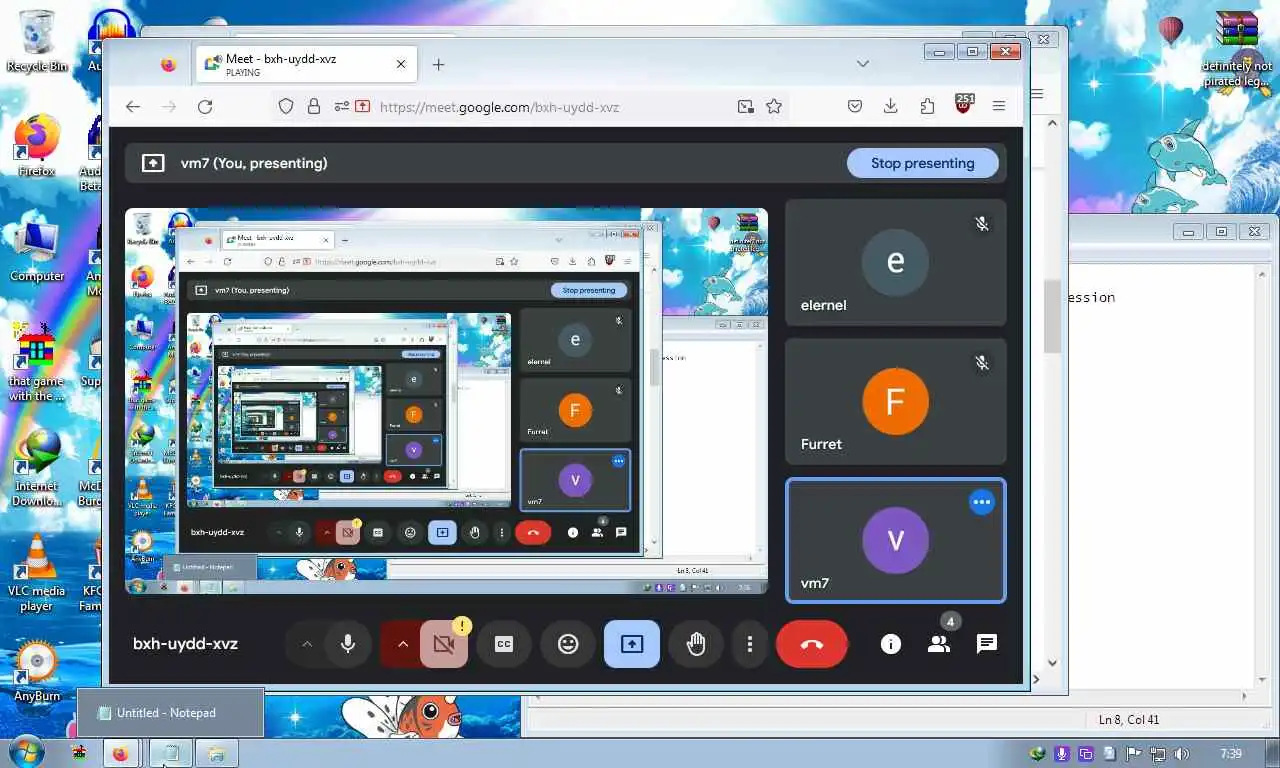Screen dimensions: 1280x768
Task: Click the vm7 avatar circle
Action: 895,540
